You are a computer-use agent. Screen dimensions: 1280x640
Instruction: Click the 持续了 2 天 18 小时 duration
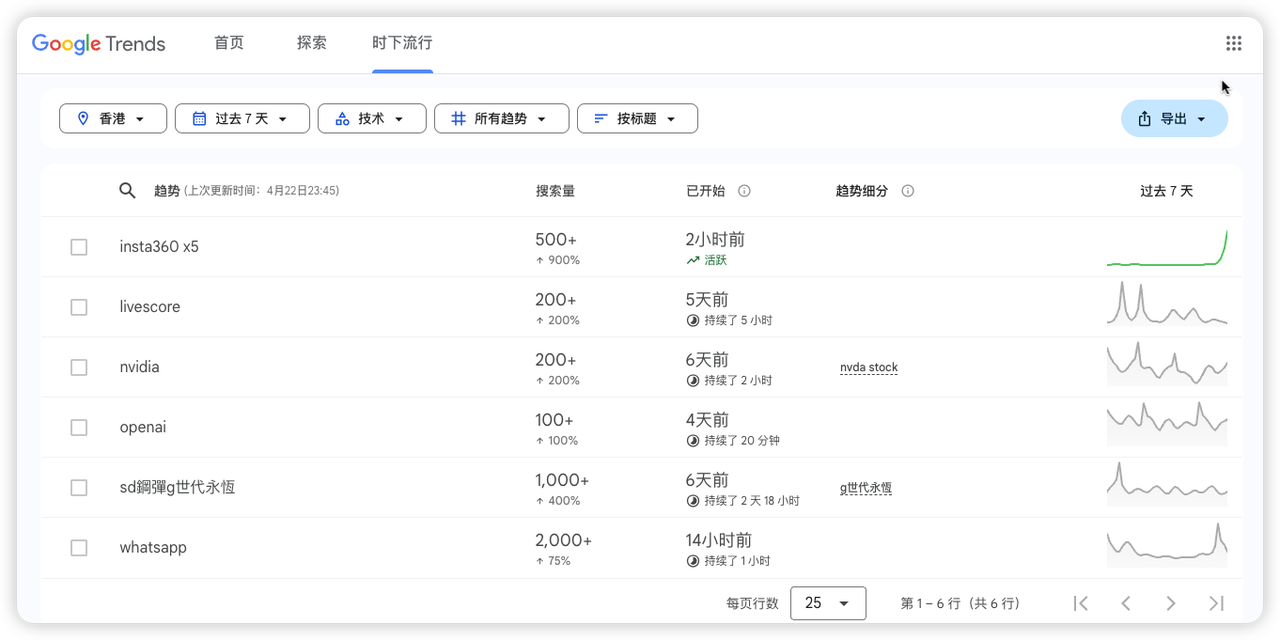click(x=752, y=501)
